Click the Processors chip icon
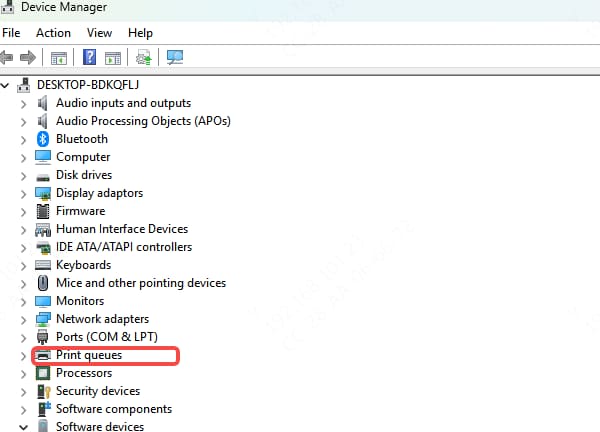600x432 pixels. pyautogui.click(x=43, y=373)
